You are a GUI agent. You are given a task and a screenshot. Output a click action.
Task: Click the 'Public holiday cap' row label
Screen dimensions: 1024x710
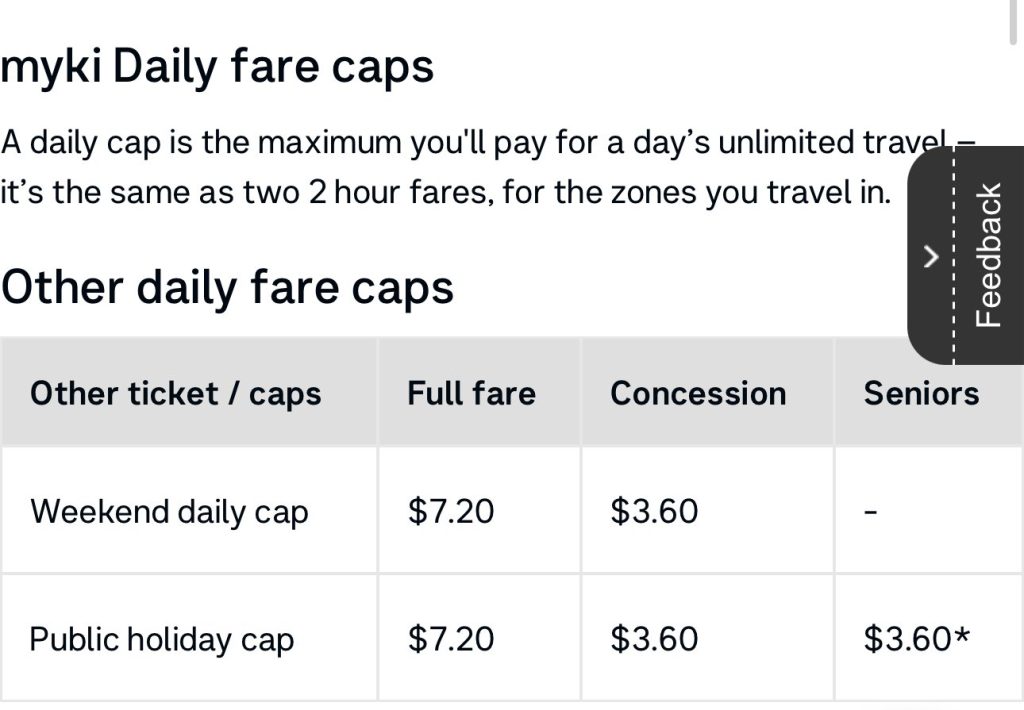click(x=162, y=639)
